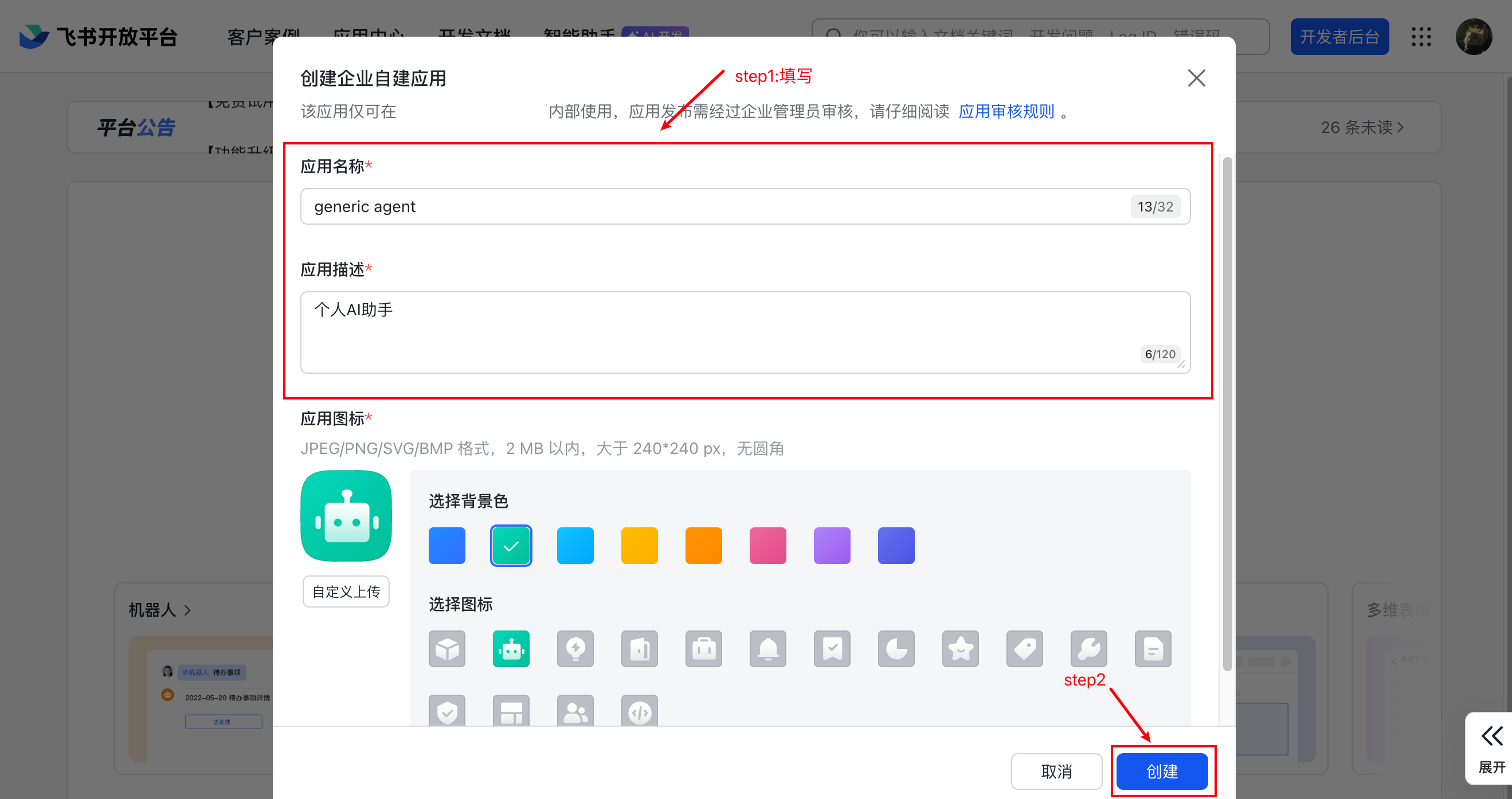Choose the bell notification app icon
The height and width of the screenshot is (799, 1512).
[767, 649]
